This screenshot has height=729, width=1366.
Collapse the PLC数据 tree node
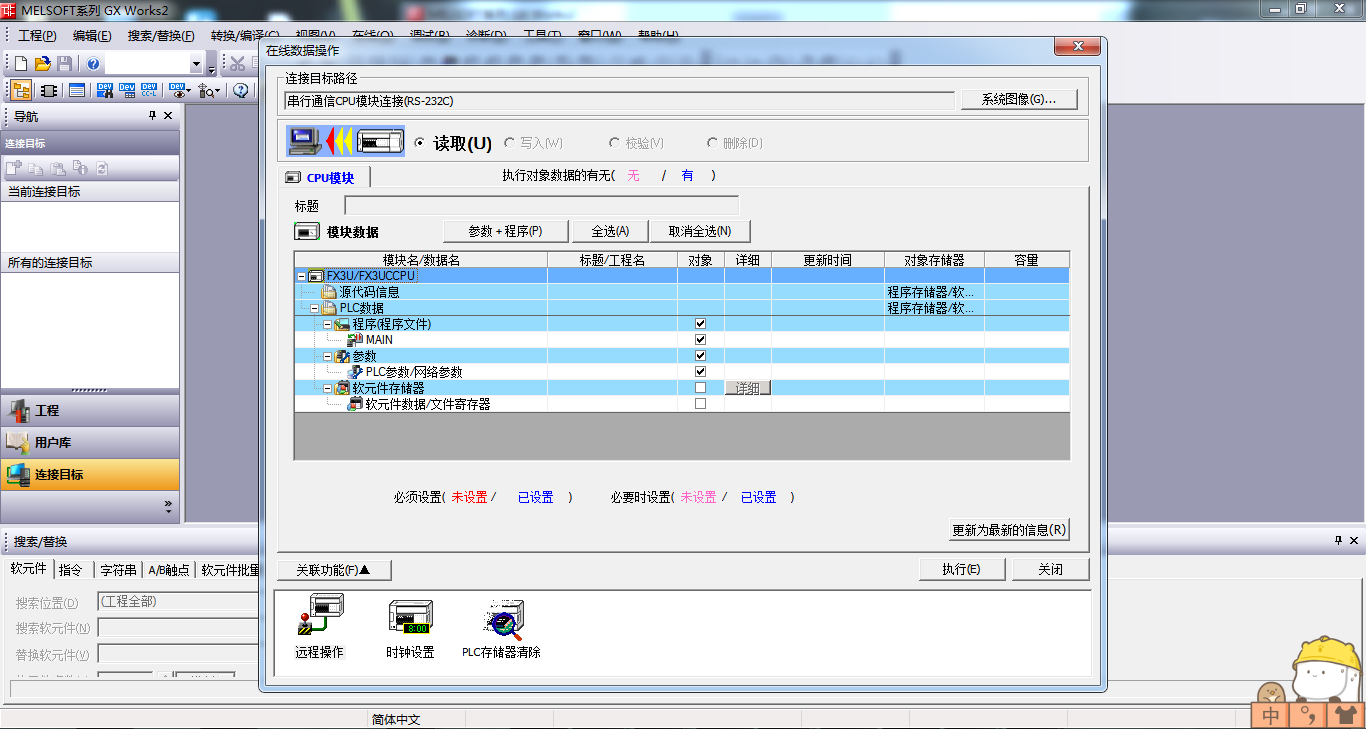[x=314, y=308]
